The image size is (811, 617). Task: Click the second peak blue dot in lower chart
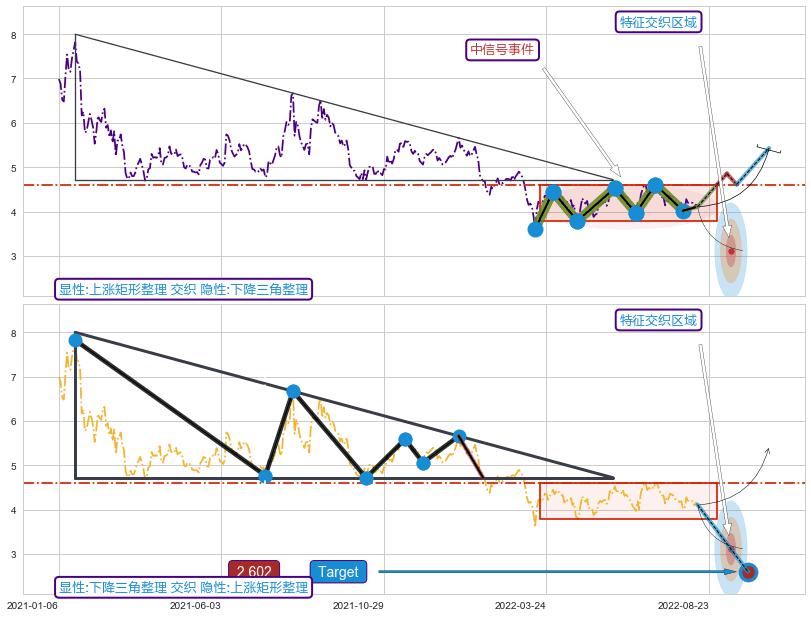[x=293, y=391]
